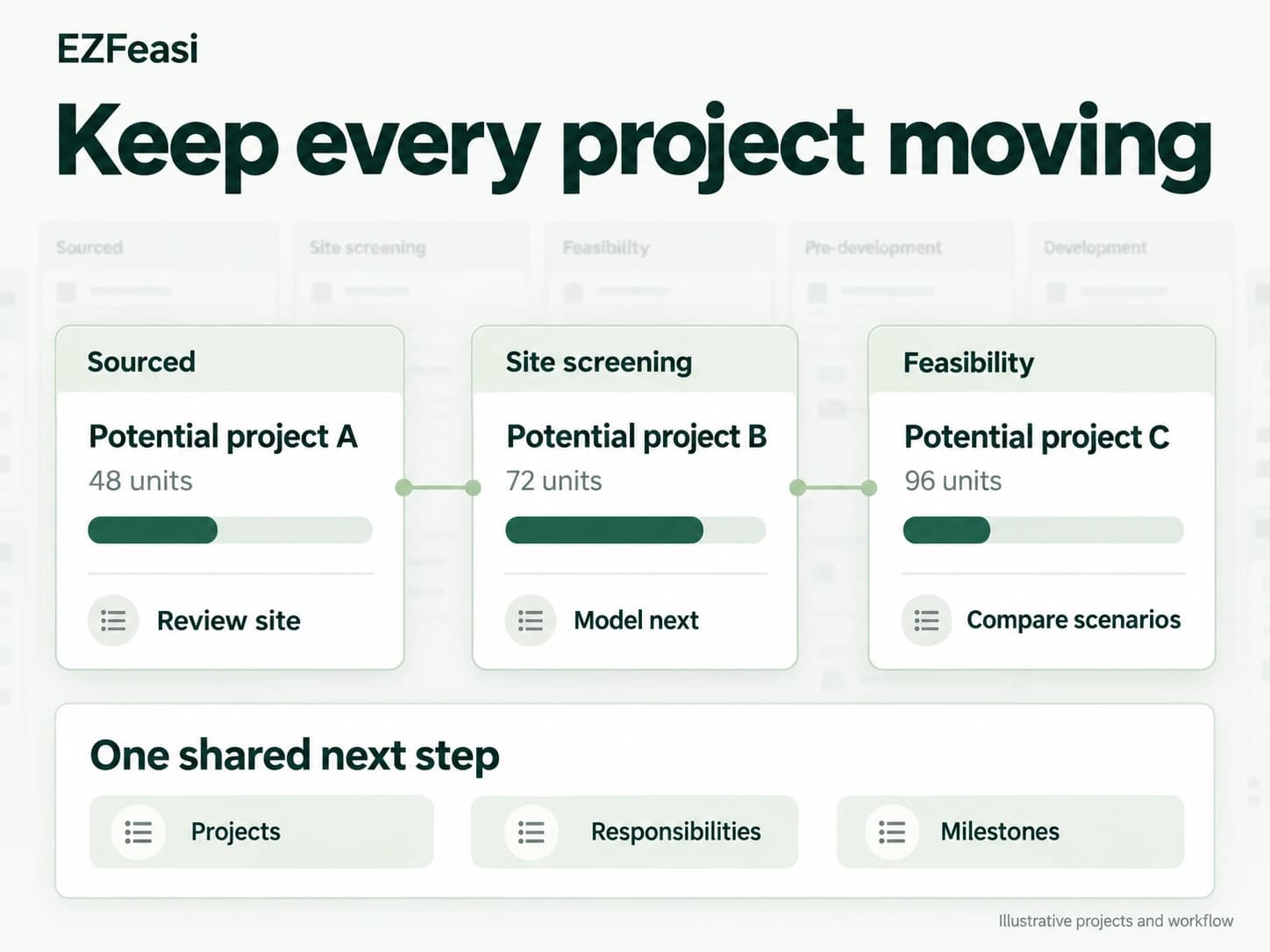This screenshot has width=1270, height=952.
Task: Click Potential project C progress bar
Action: (1044, 530)
